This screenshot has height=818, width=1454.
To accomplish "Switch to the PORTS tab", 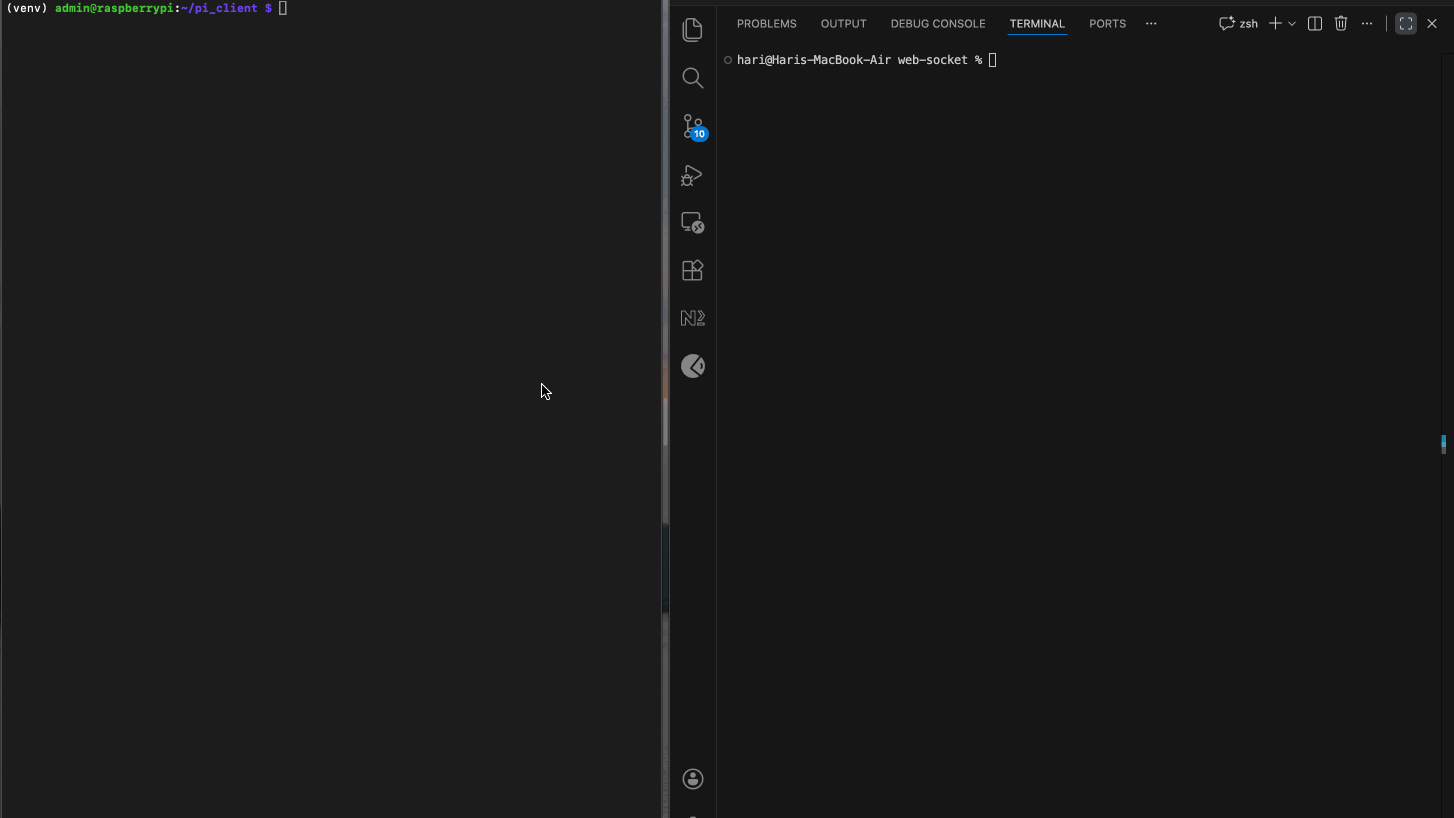I will pyautogui.click(x=1108, y=24).
